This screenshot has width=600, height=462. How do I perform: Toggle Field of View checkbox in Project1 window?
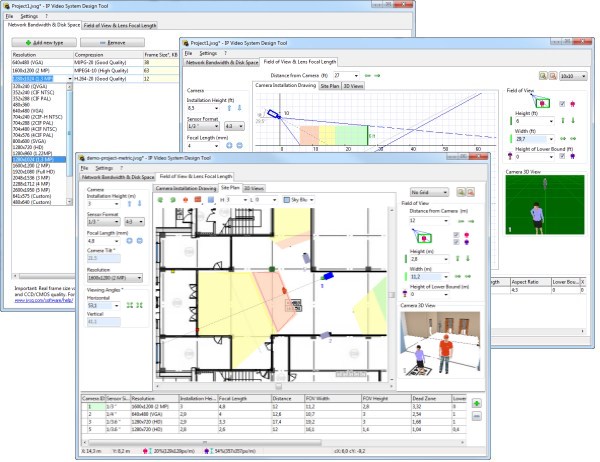coord(561,103)
